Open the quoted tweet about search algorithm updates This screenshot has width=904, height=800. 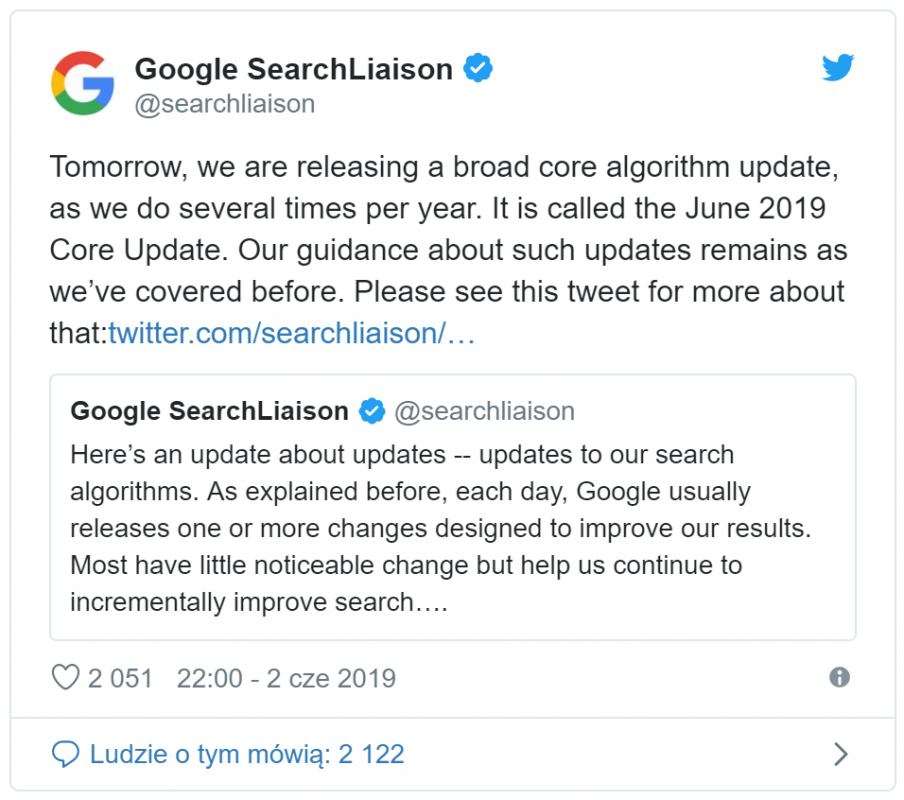click(x=452, y=528)
